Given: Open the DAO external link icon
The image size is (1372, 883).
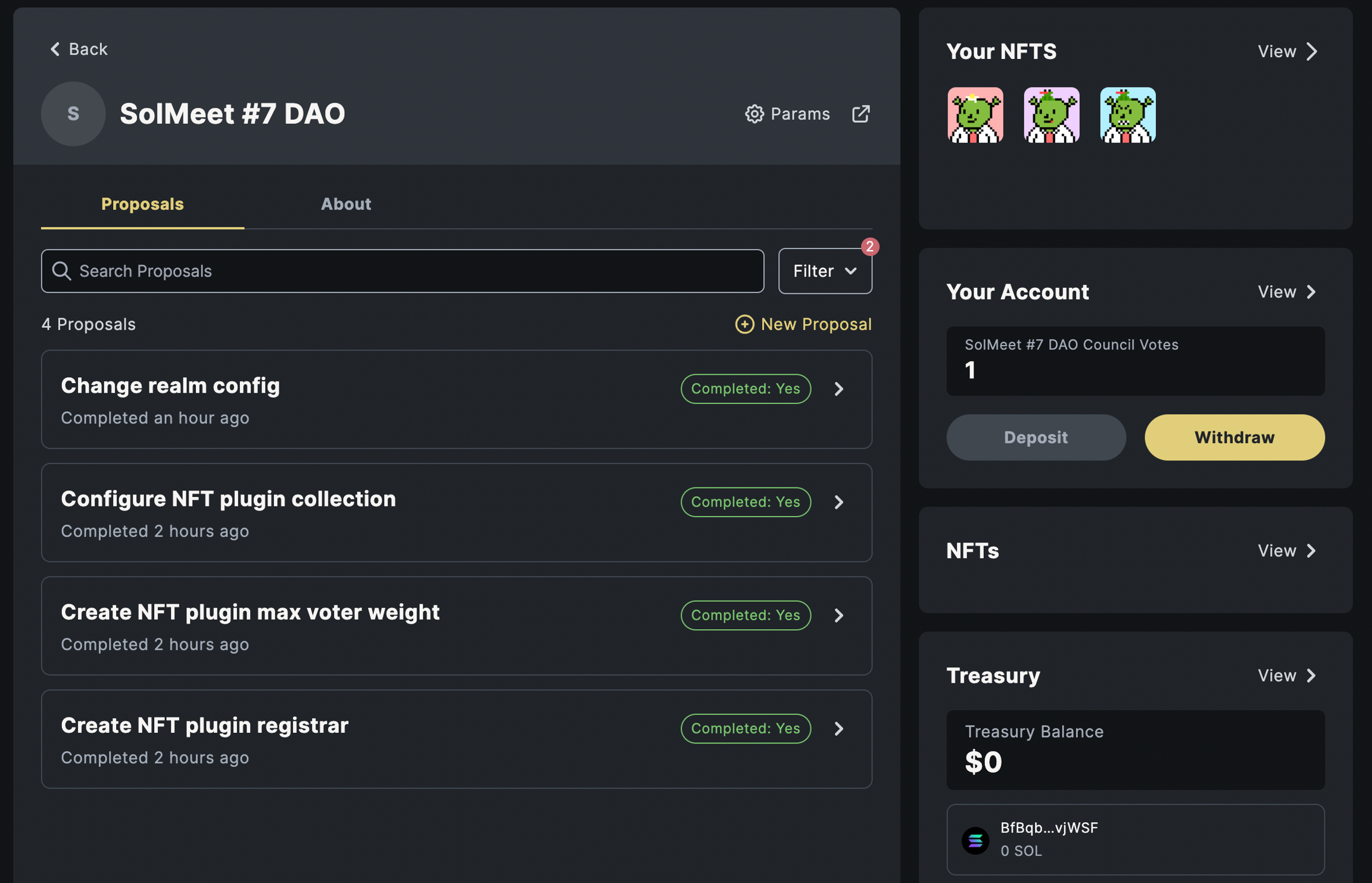Looking at the screenshot, I should coord(860,114).
